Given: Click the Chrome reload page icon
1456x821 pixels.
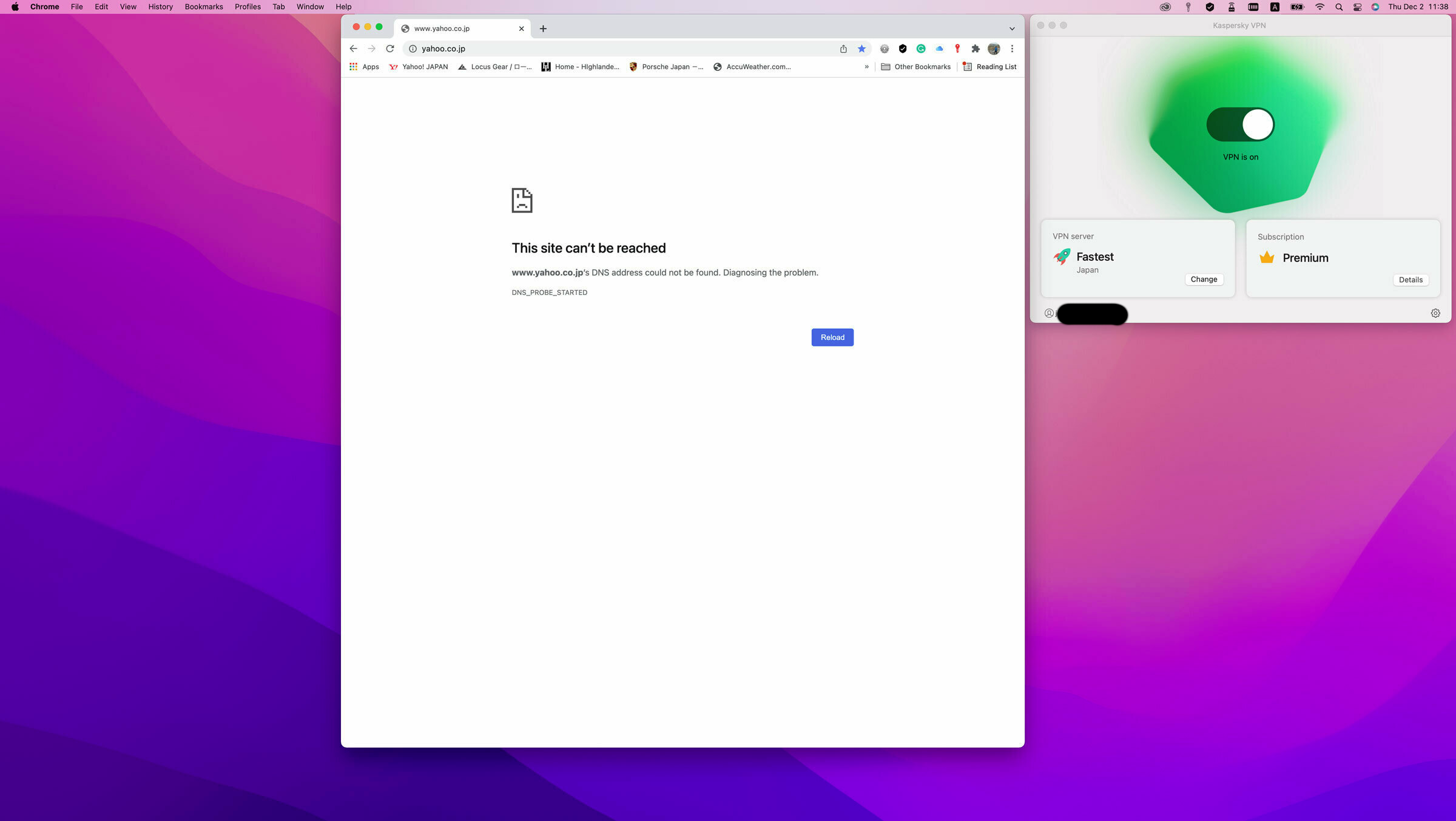Looking at the screenshot, I should click(x=390, y=49).
